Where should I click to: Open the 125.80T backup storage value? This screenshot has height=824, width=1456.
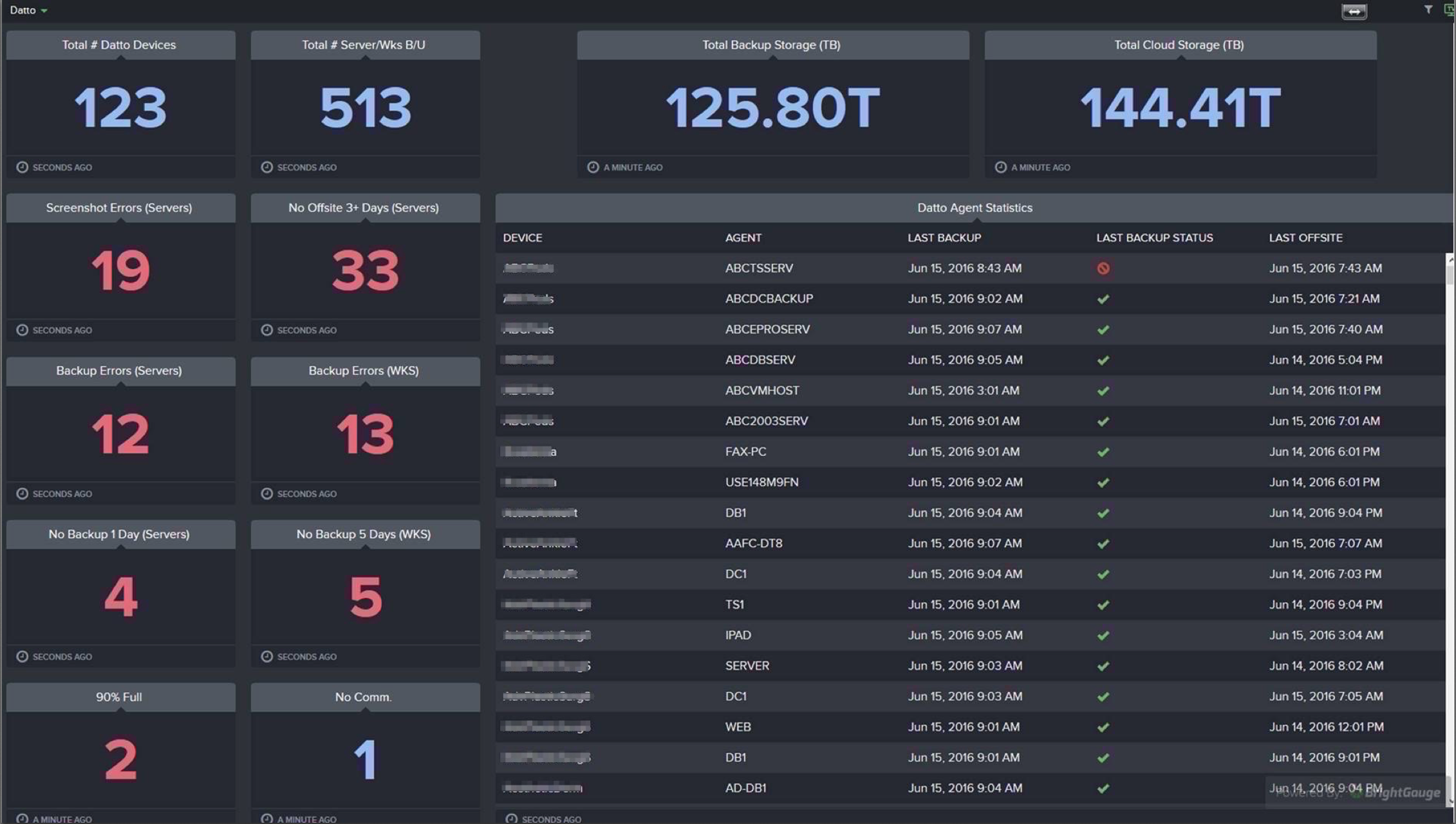coord(772,108)
